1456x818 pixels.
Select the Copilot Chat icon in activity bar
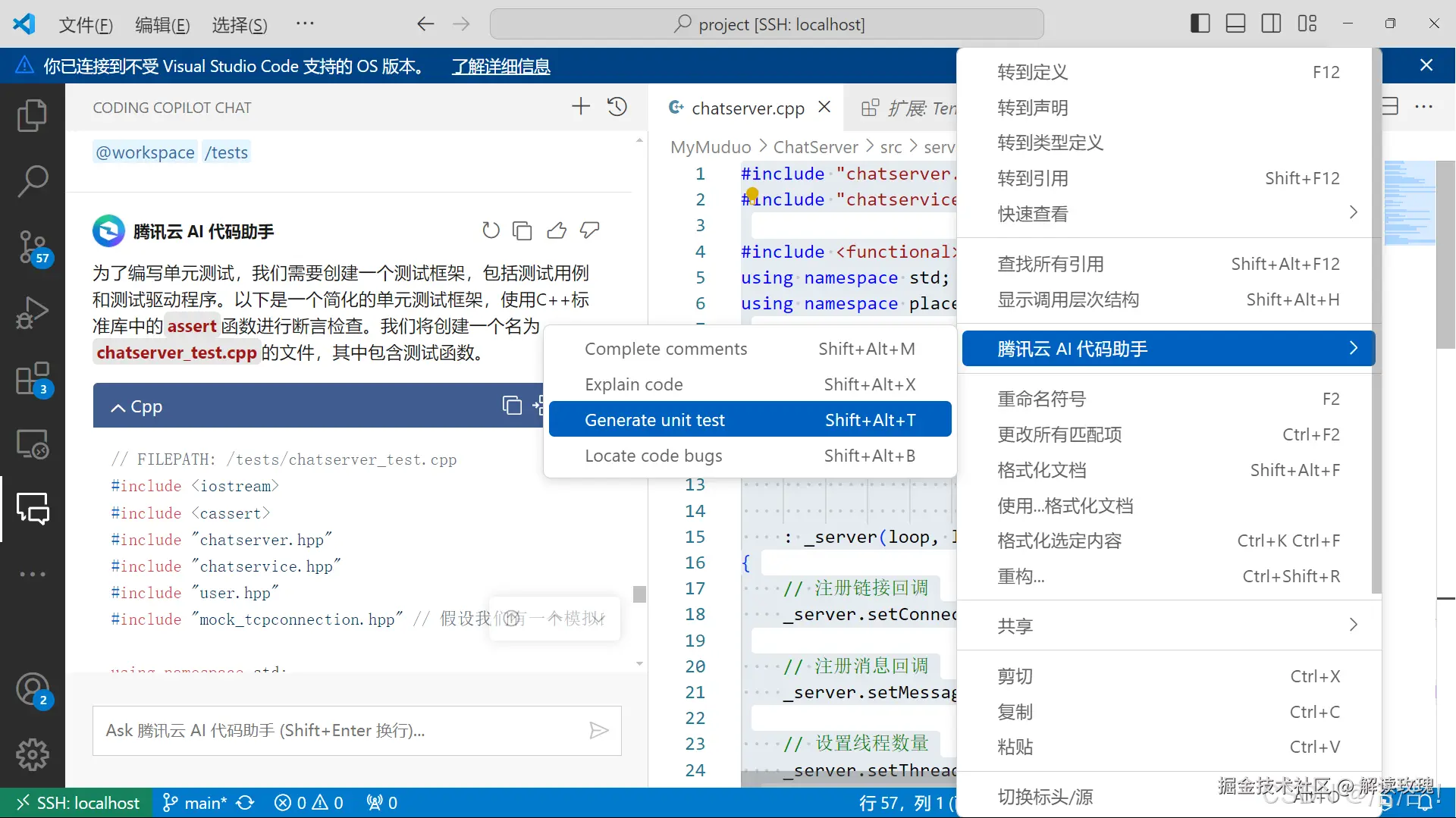pyautogui.click(x=32, y=509)
